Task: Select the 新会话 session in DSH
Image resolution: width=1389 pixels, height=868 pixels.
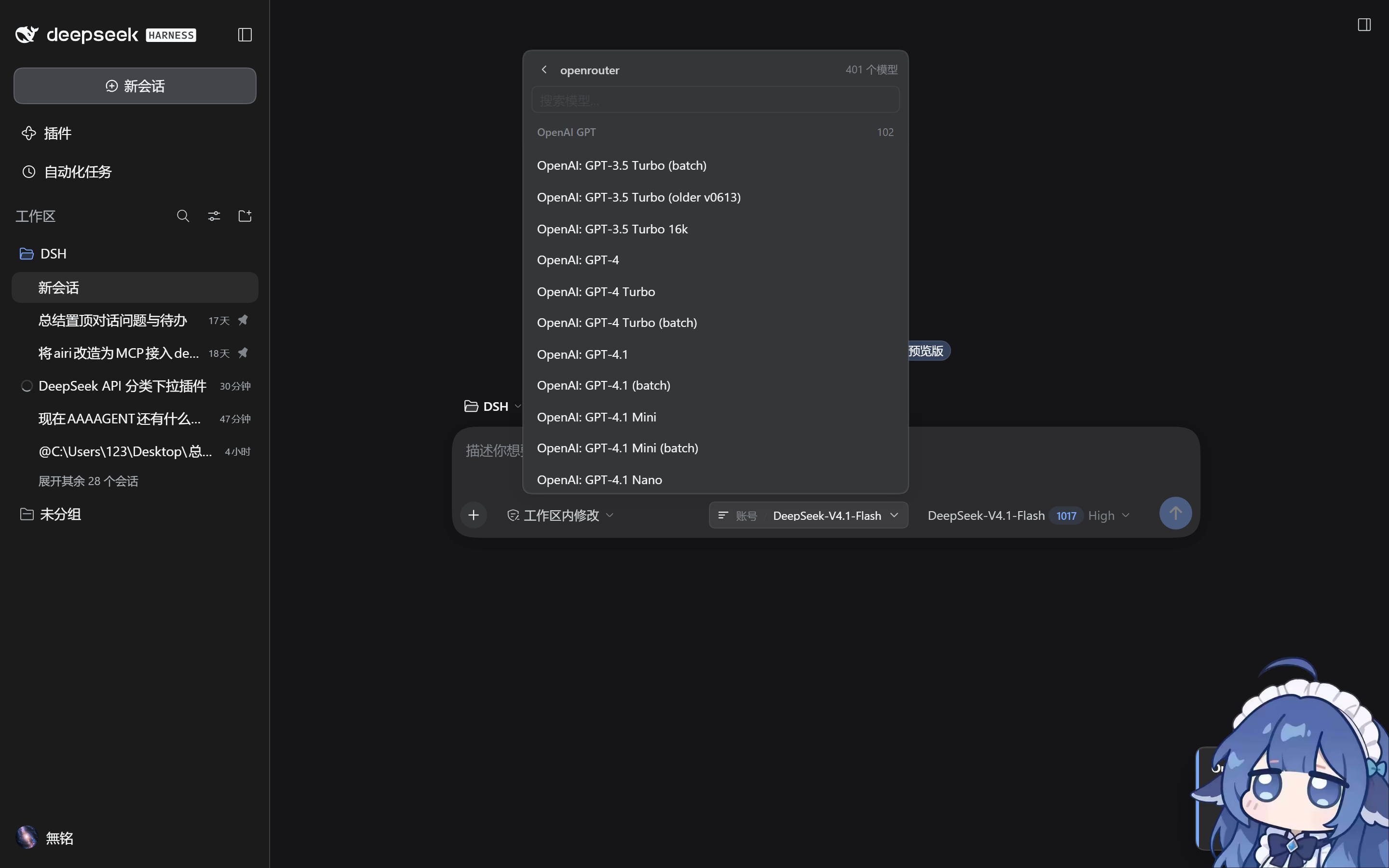Action: point(135,287)
